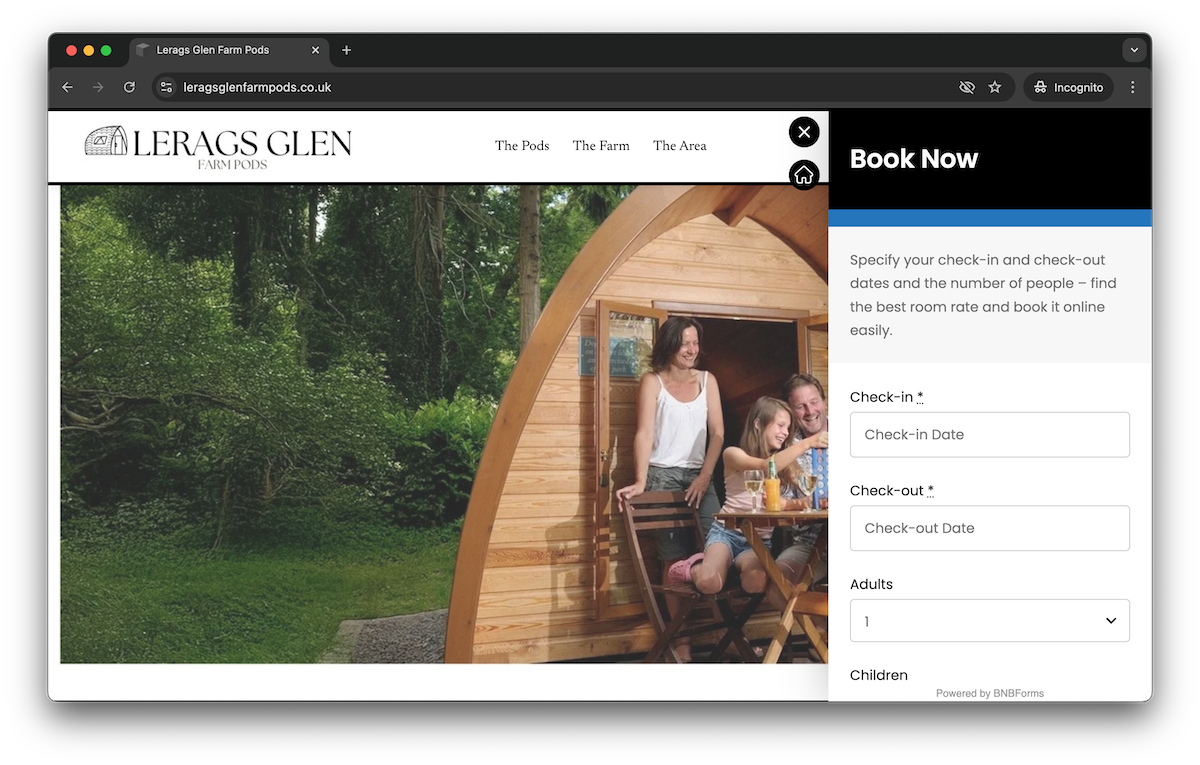Click the tracking protection eye icon
Viewport: 1200px width, 765px height.
(966, 87)
